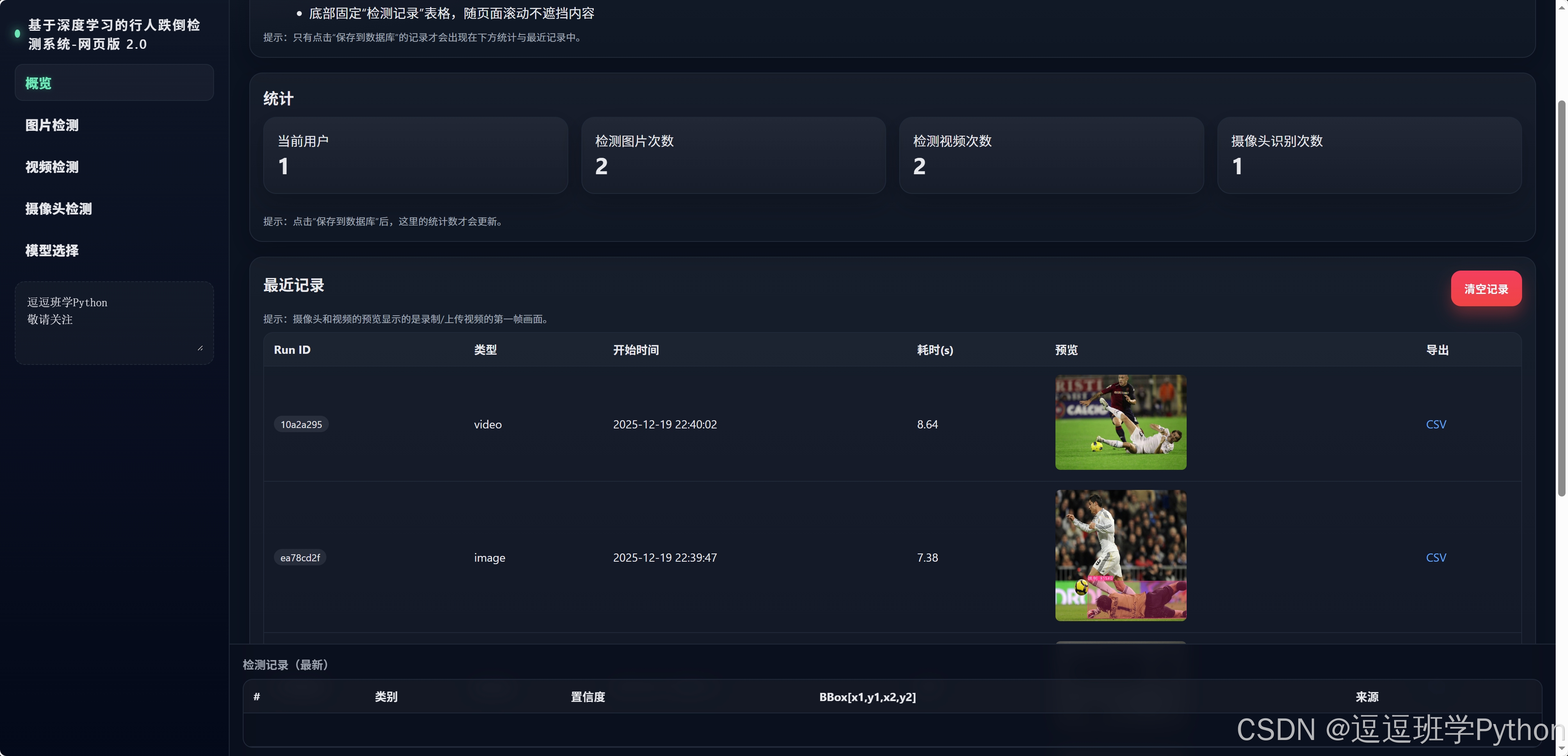The image size is (1568, 756).
Task: Select the 检测视频次数 statistics card
Action: pos(1051,155)
